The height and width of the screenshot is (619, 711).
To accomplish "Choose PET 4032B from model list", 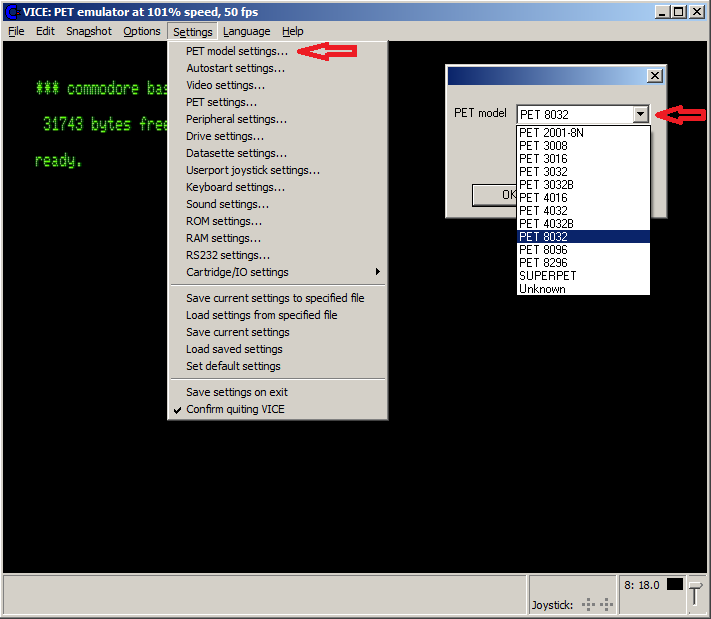I will (583, 224).
